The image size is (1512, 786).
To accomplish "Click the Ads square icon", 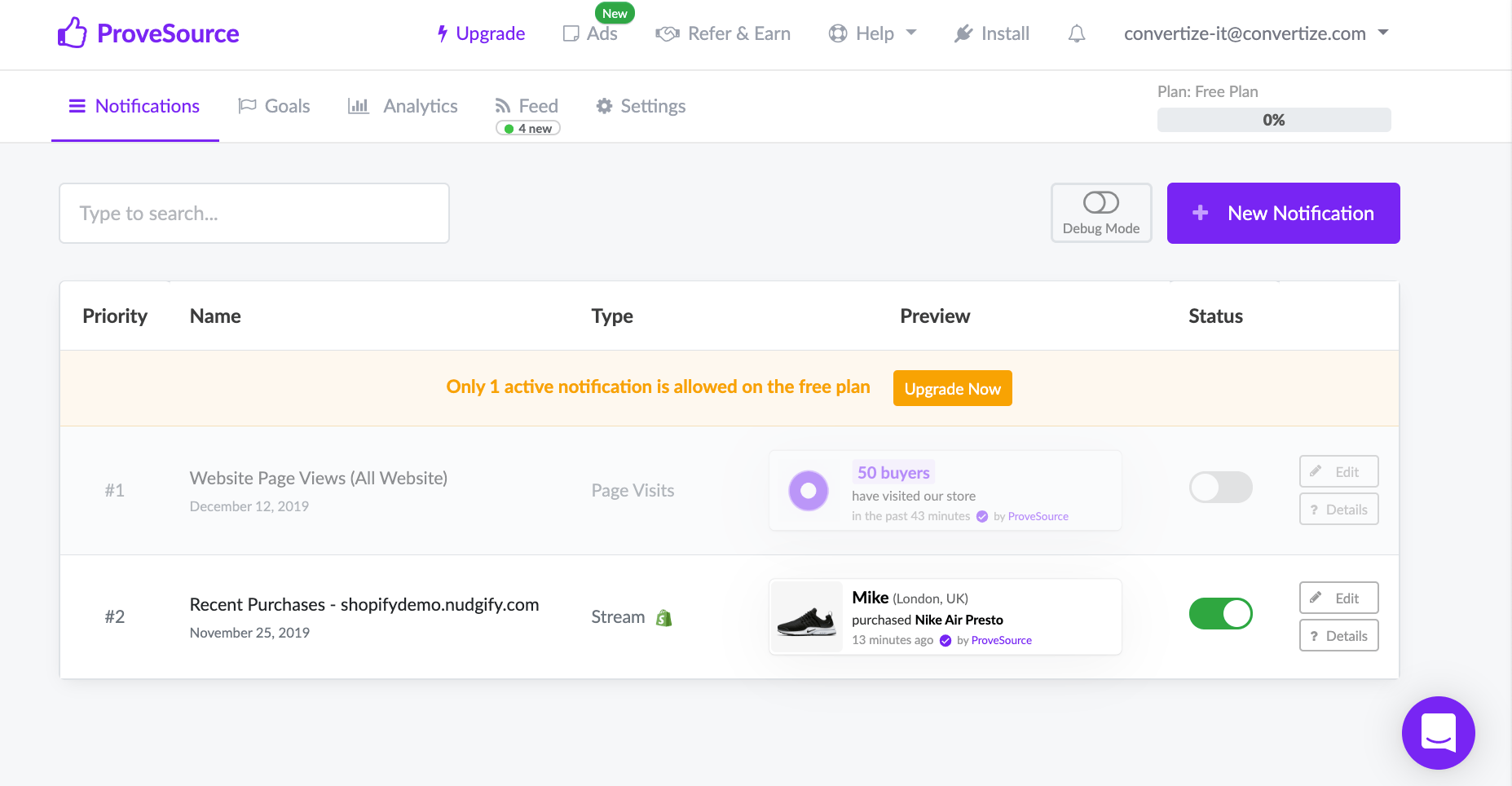I will (571, 33).
